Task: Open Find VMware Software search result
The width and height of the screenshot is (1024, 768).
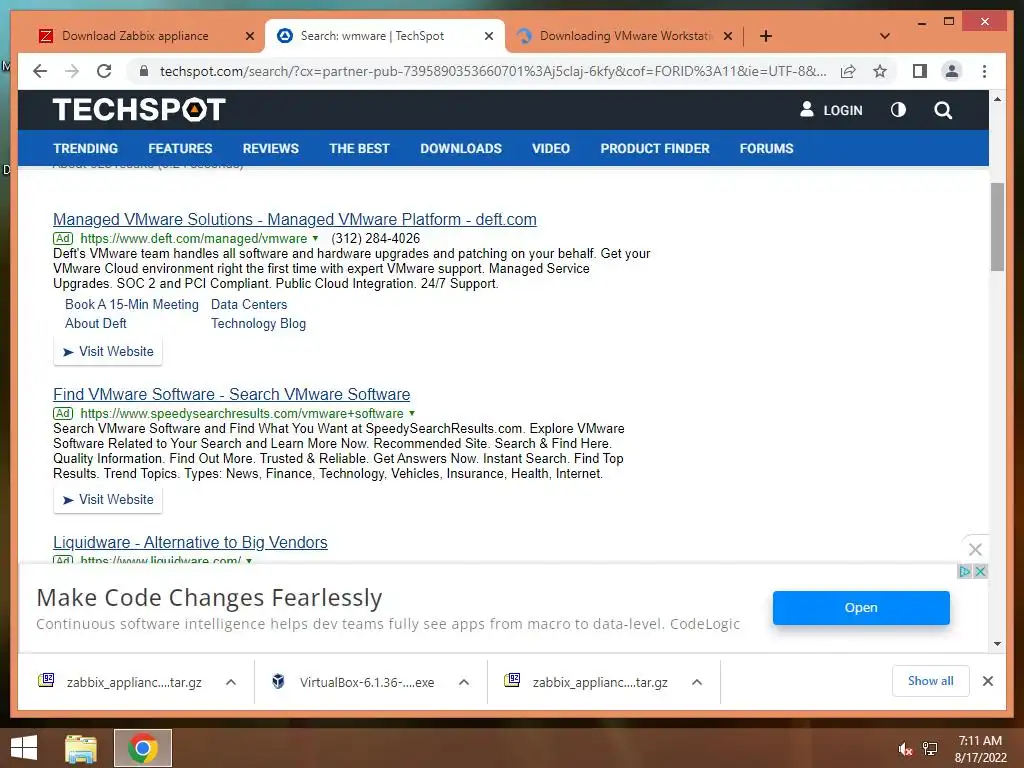Action: (231, 394)
